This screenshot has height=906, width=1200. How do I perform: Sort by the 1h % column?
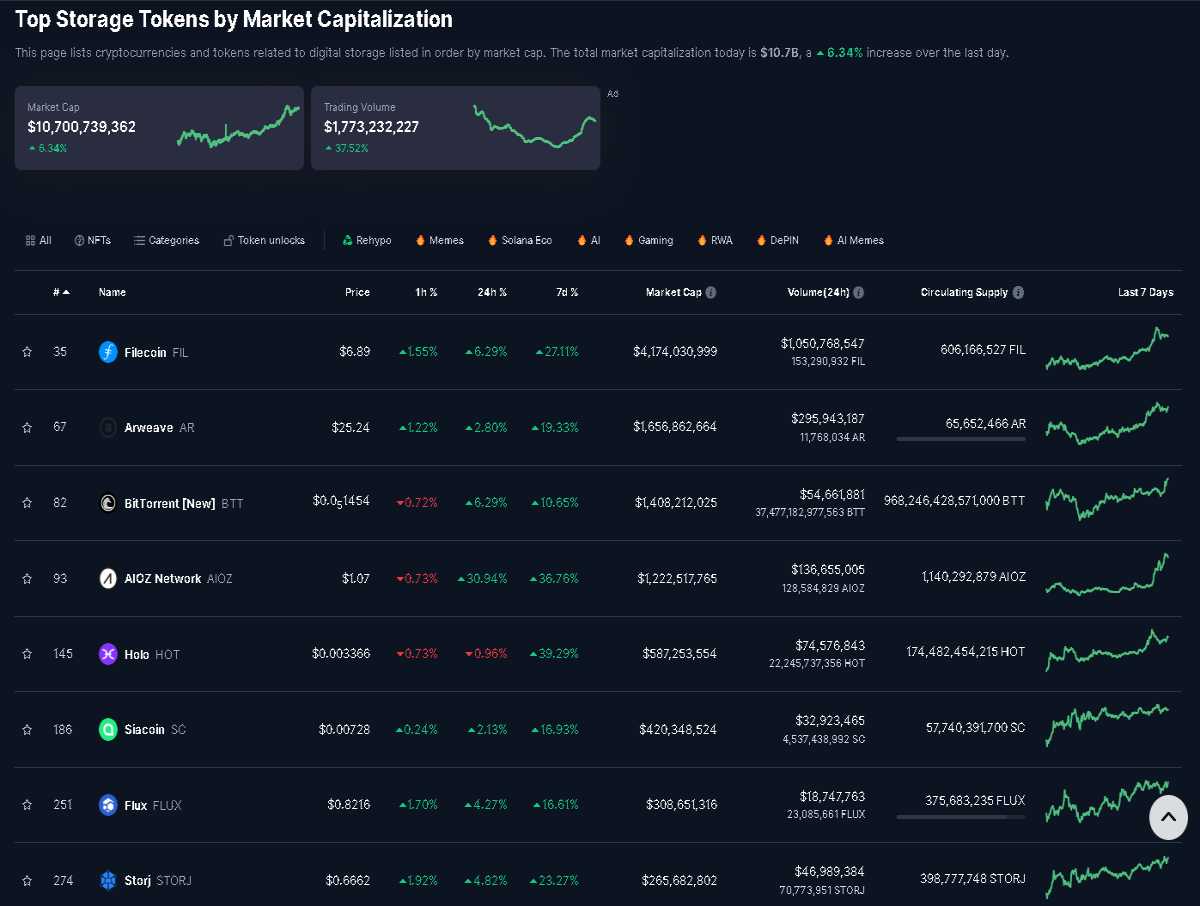[x=427, y=293]
